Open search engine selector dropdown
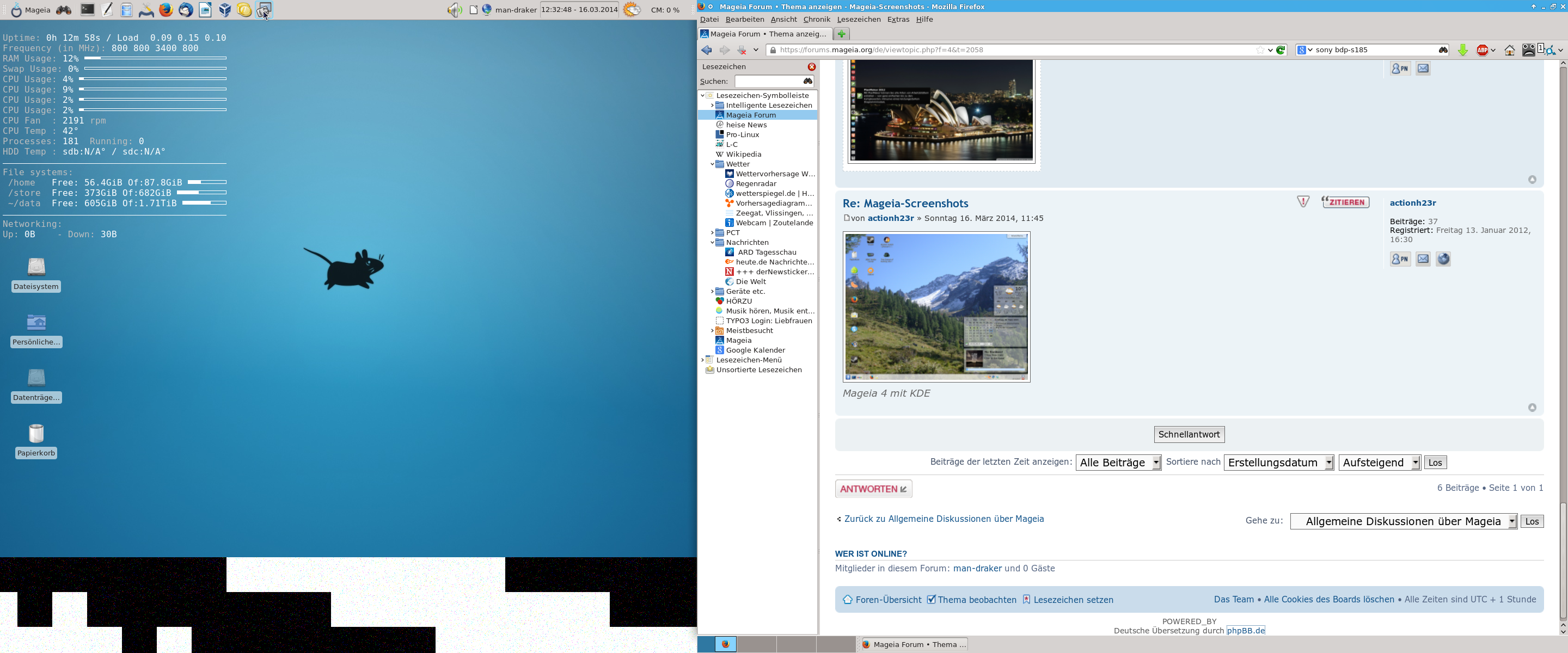The image size is (1568, 653). click(x=1305, y=50)
